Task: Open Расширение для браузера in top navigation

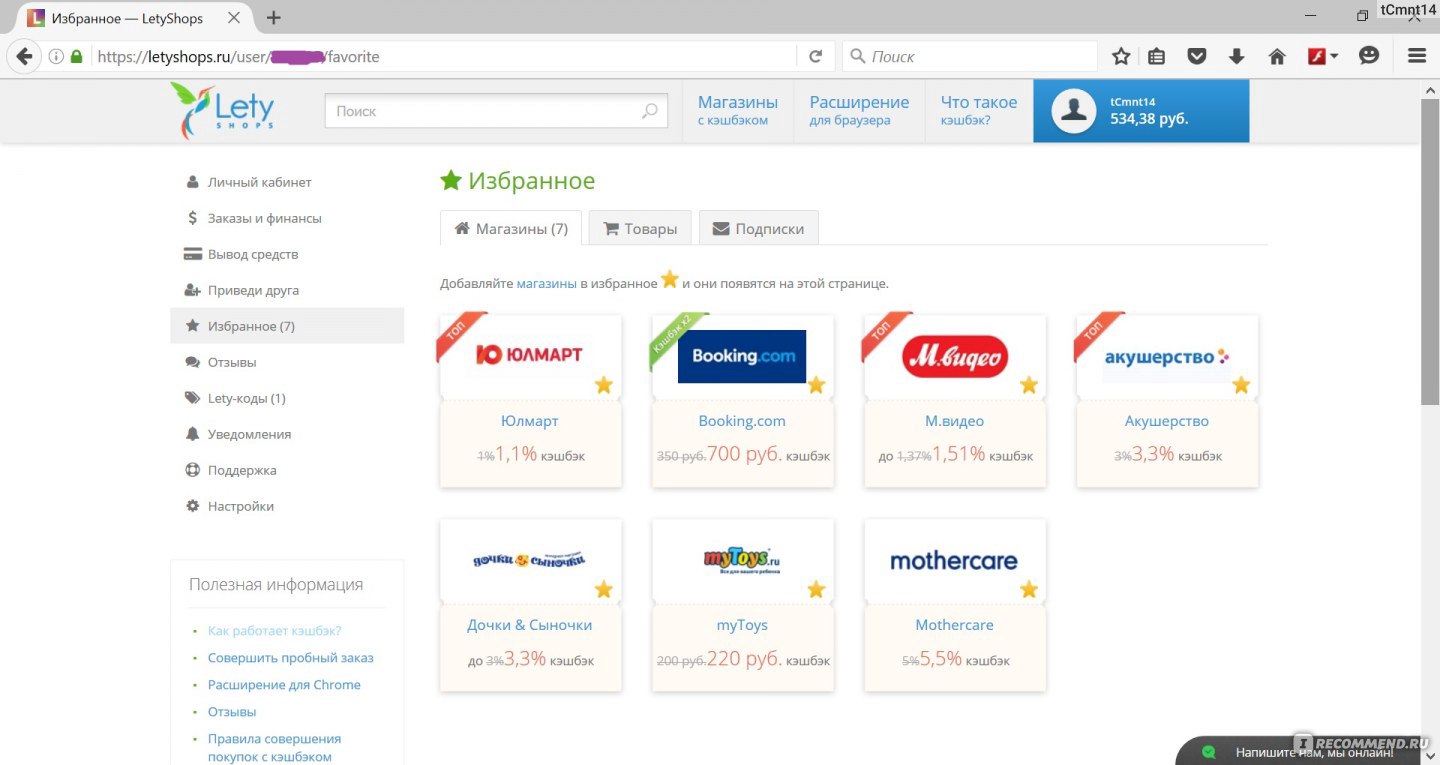Action: click(x=859, y=110)
